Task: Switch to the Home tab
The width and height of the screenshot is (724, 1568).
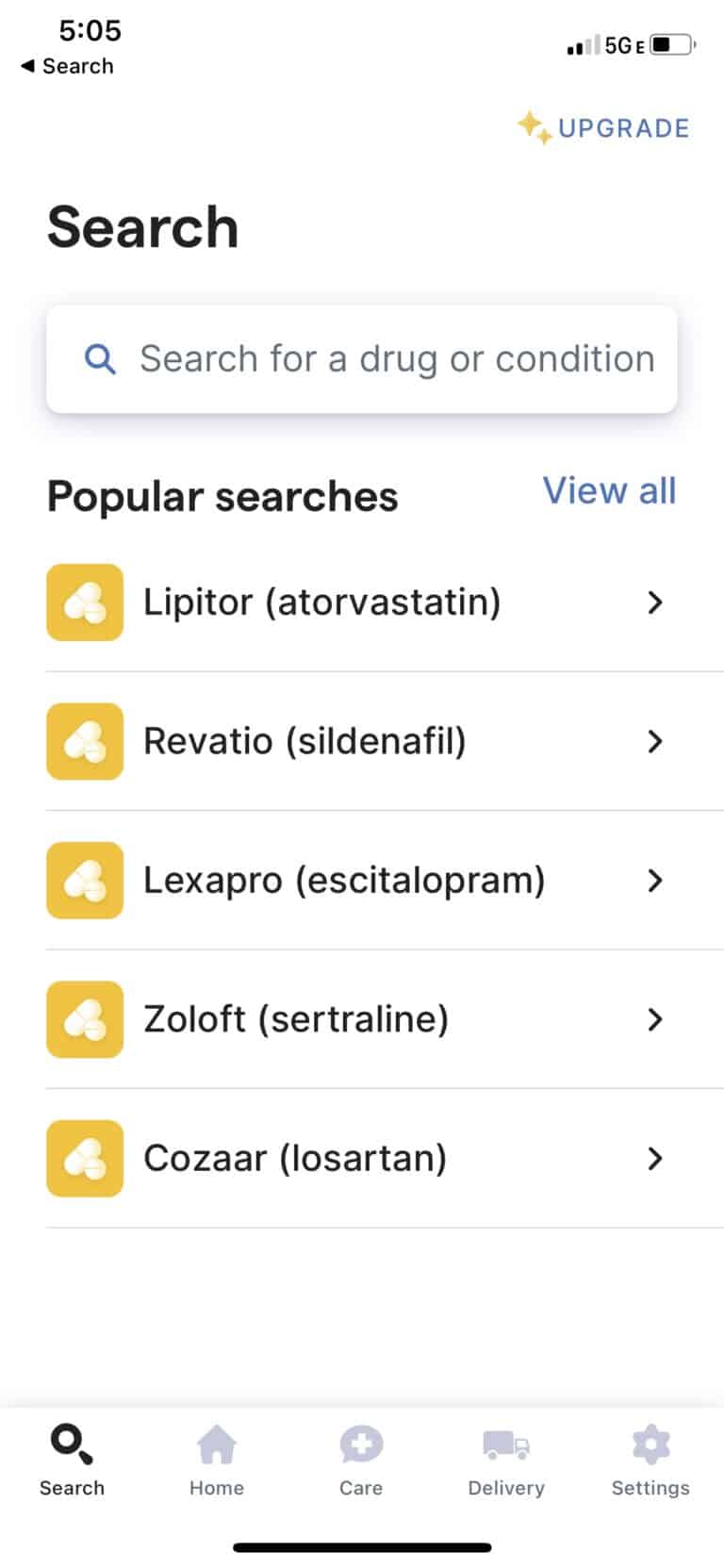Action: click(x=217, y=1460)
